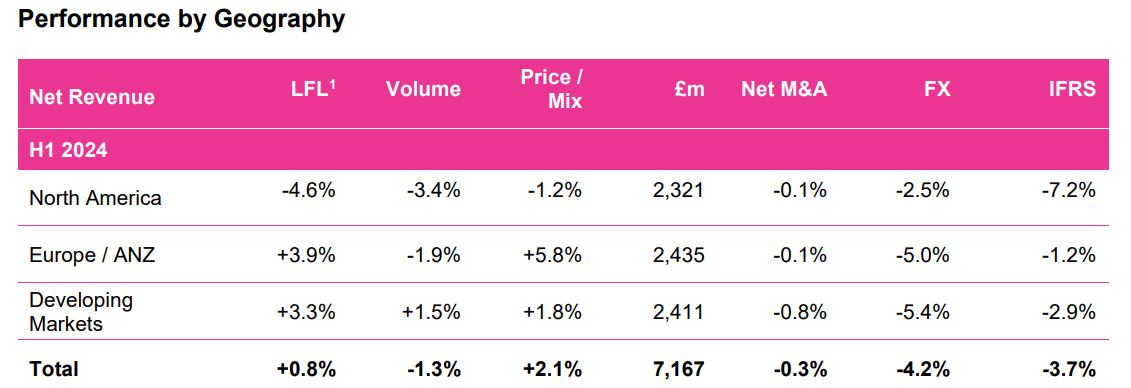Select the Net M&A header
1131x388 pixels.
pos(784,89)
